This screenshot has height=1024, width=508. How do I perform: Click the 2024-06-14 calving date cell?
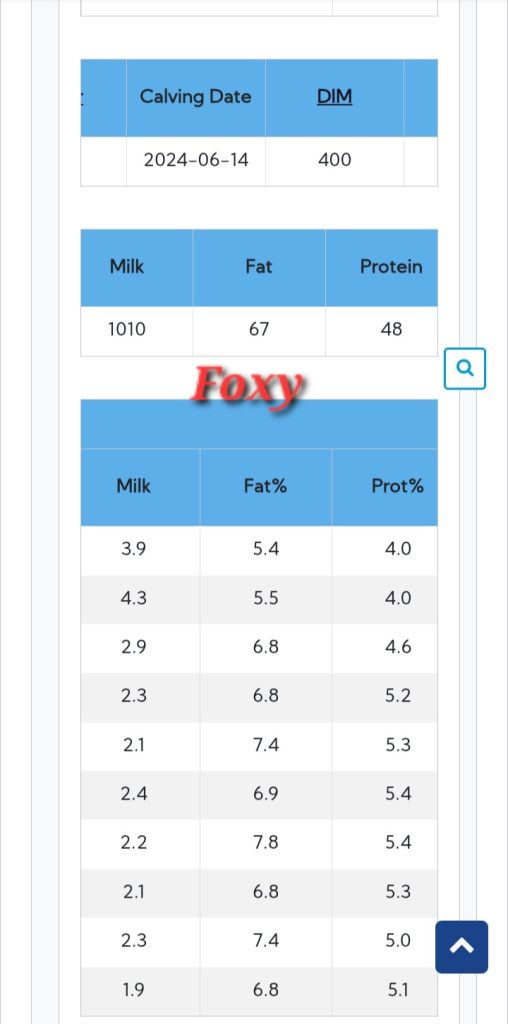coord(195,161)
